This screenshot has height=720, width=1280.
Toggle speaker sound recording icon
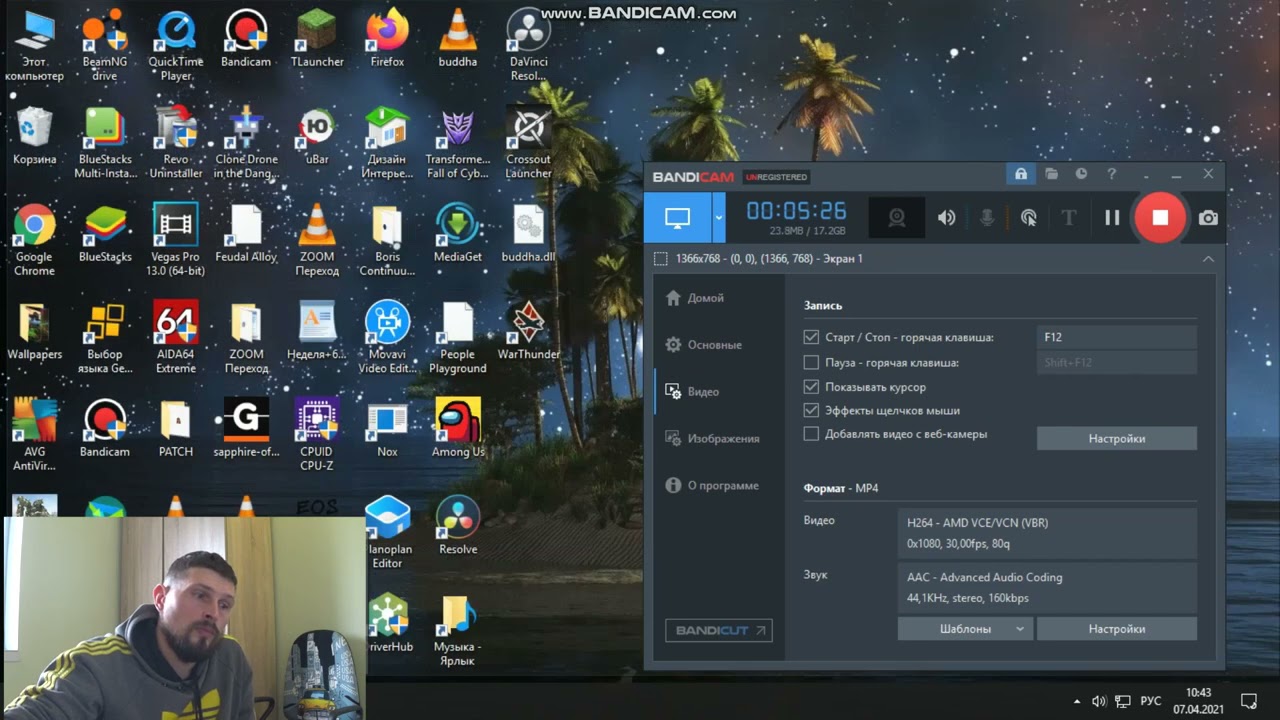point(946,217)
